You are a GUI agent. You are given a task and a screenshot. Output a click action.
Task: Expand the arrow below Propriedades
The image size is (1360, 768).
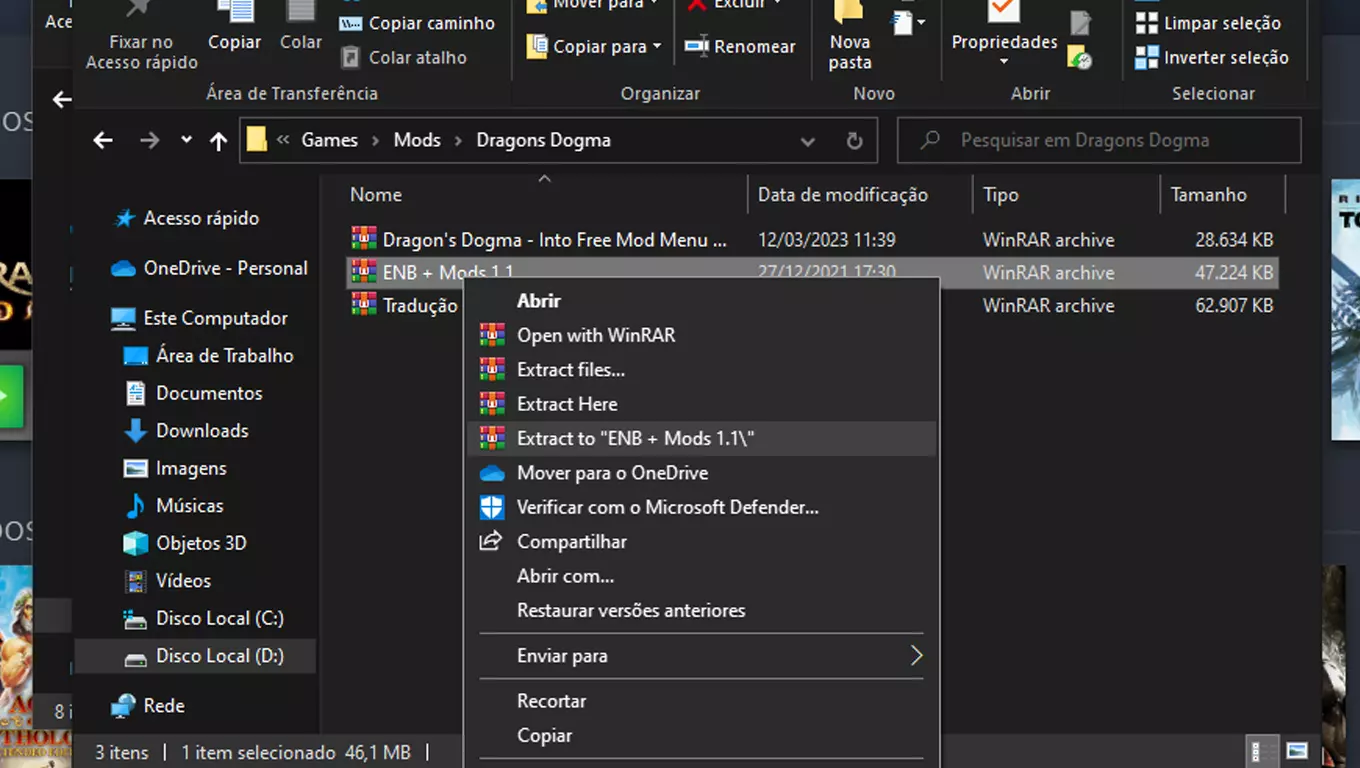[x=1004, y=62]
